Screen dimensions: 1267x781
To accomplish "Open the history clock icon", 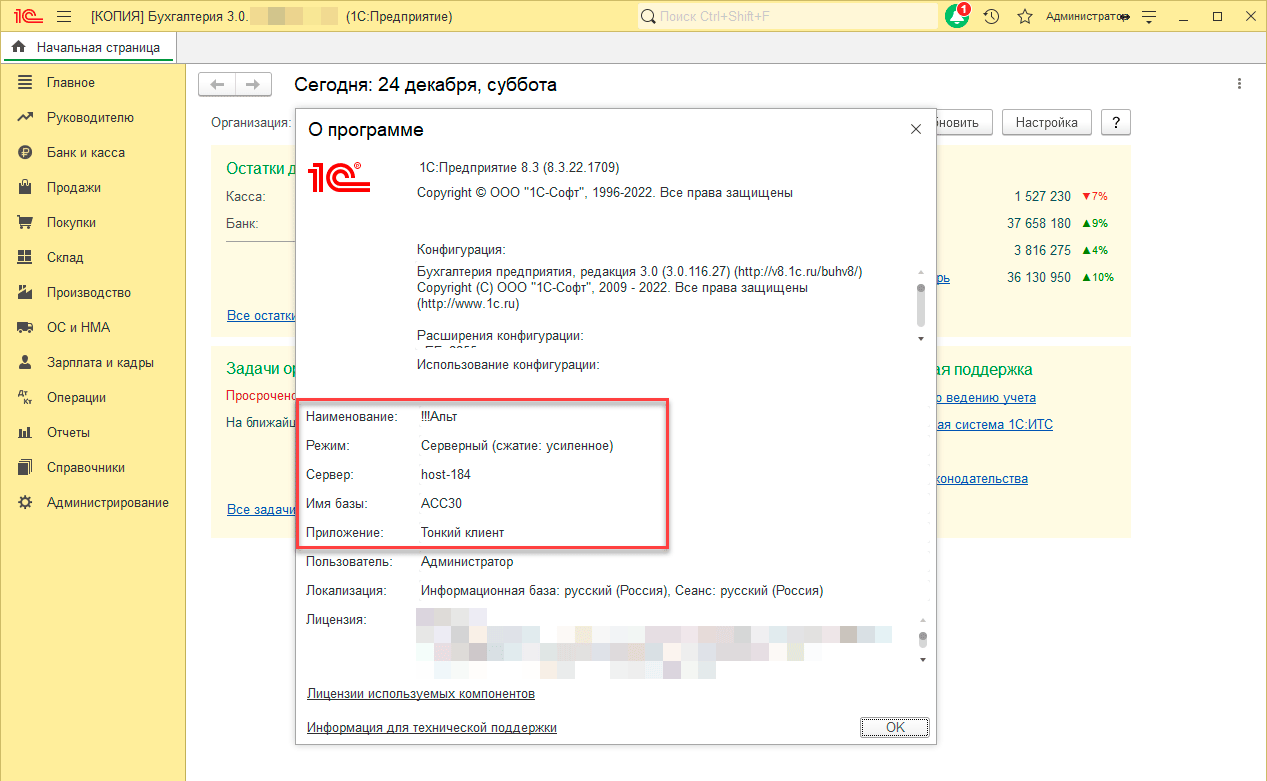I will tap(991, 17).
